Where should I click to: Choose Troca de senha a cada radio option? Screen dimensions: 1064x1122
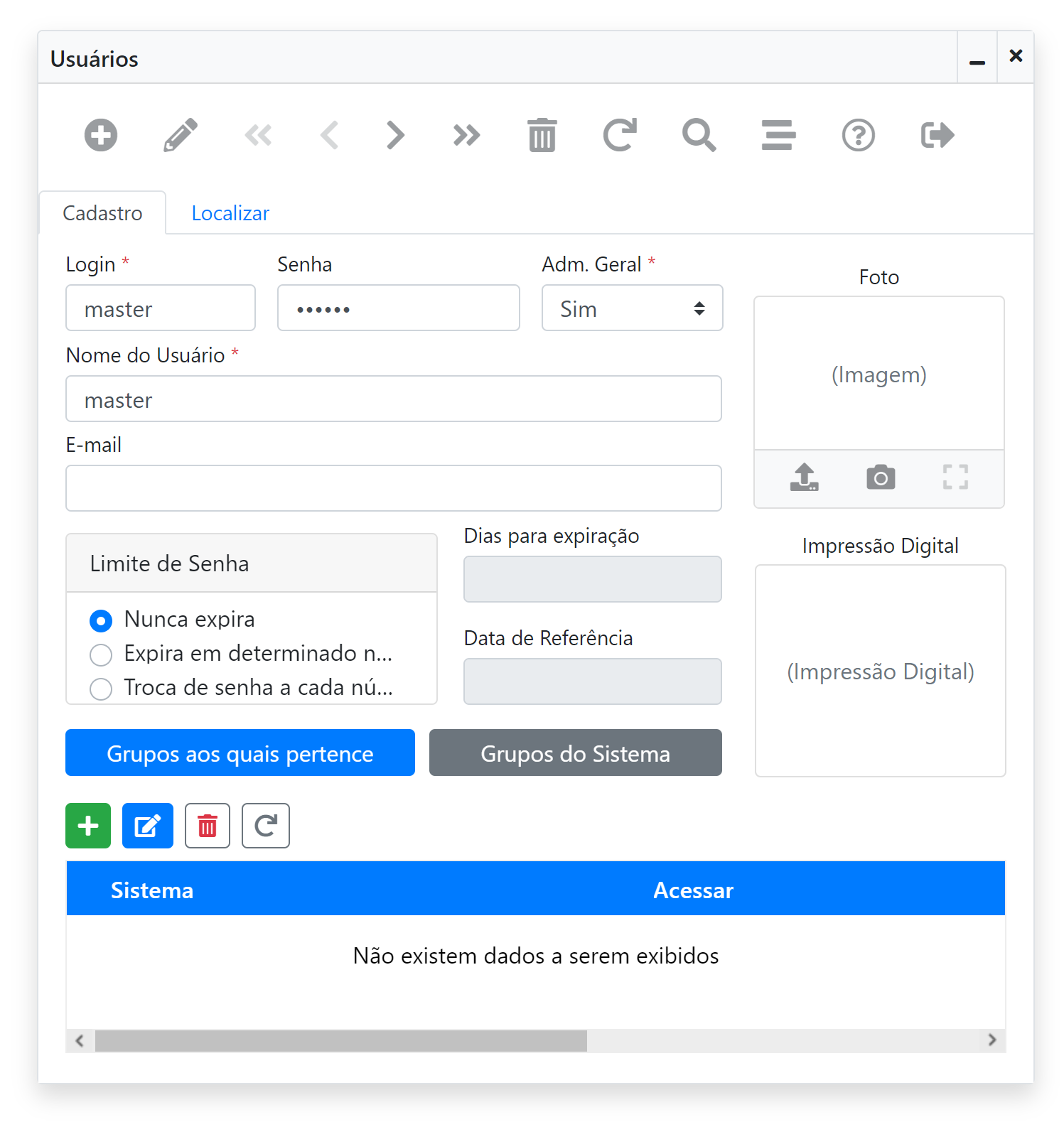point(101,689)
